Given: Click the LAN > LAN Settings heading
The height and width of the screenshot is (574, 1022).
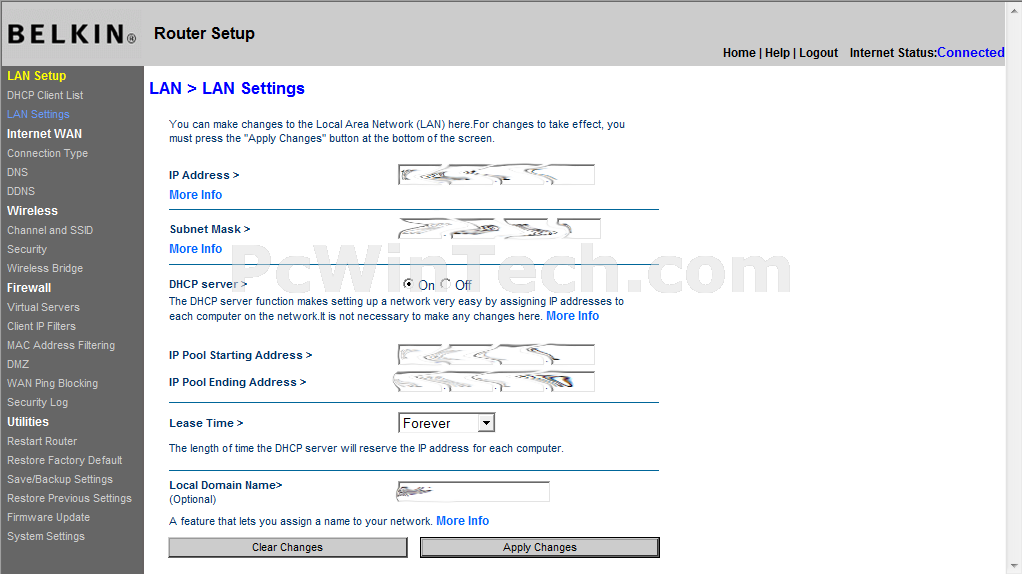Looking at the screenshot, I should 227,88.
